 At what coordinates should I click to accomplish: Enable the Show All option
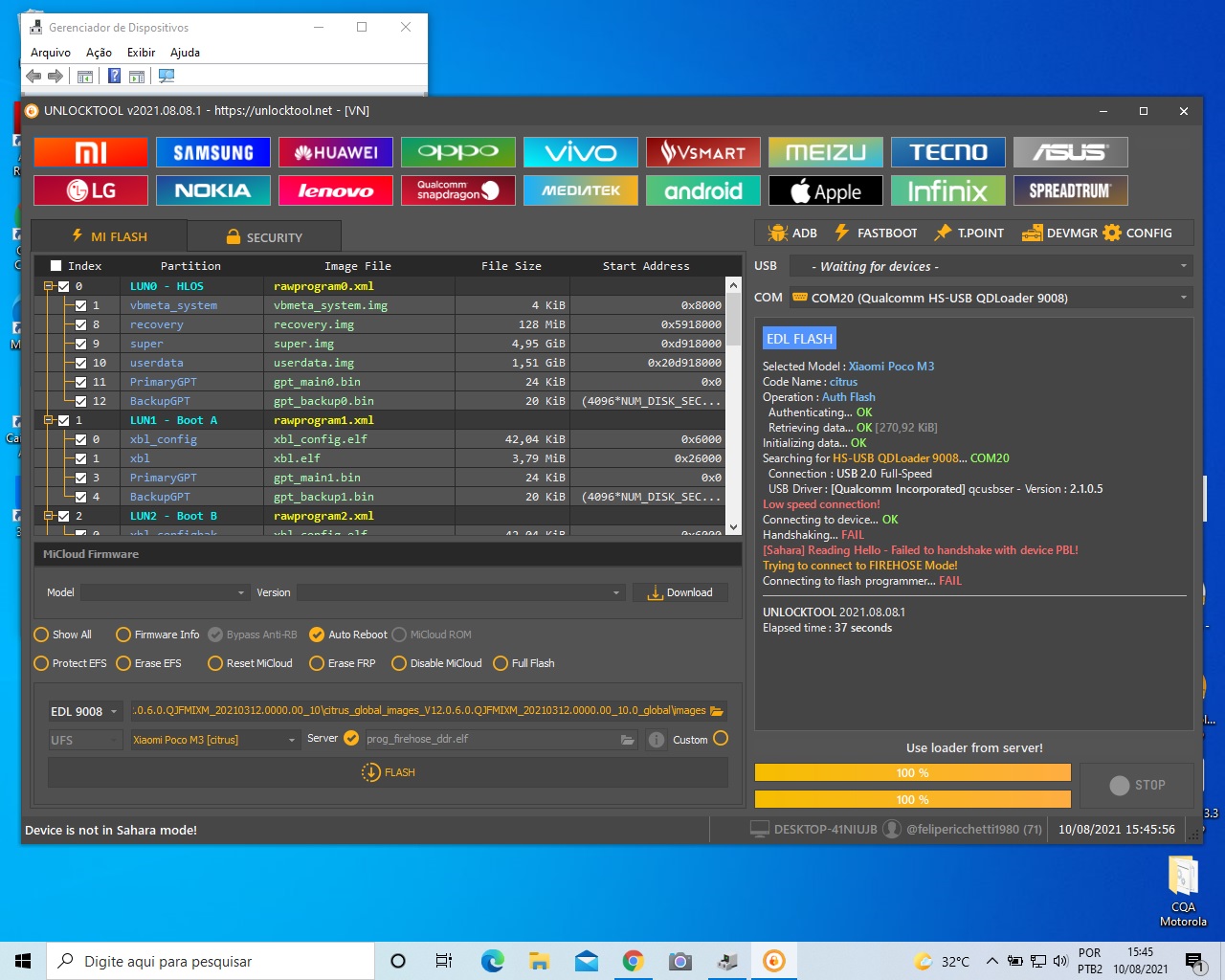click(x=63, y=635)
